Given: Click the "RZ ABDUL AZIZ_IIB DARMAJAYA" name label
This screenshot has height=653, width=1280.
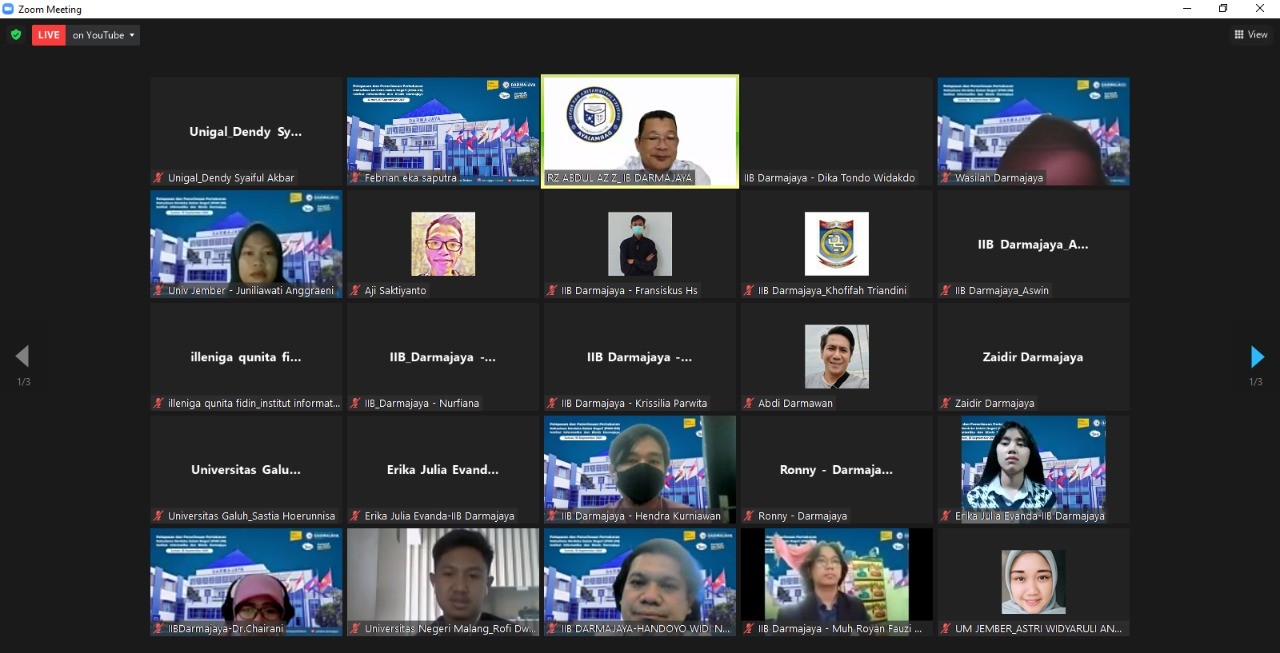Looking at the screenshot, I should [x=619, y=178].
